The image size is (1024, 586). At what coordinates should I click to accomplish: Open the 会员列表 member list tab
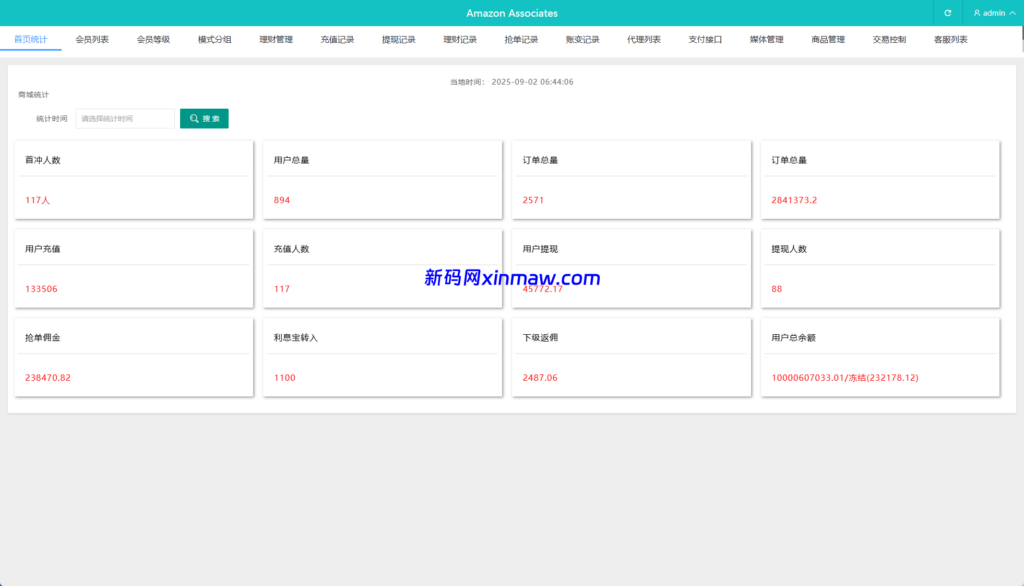point(92,39)
